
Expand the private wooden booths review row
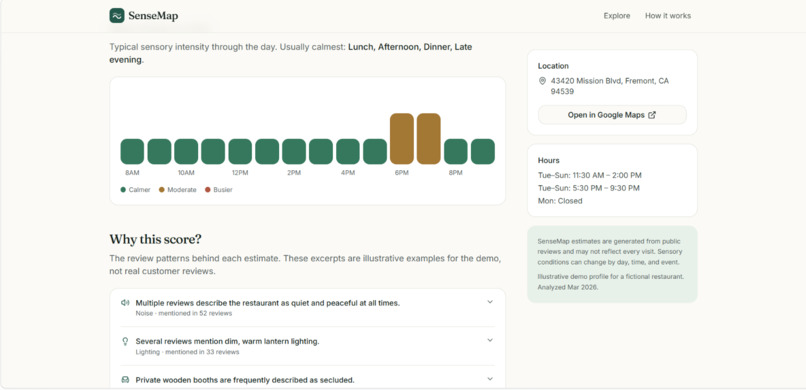tap(307, 380)
